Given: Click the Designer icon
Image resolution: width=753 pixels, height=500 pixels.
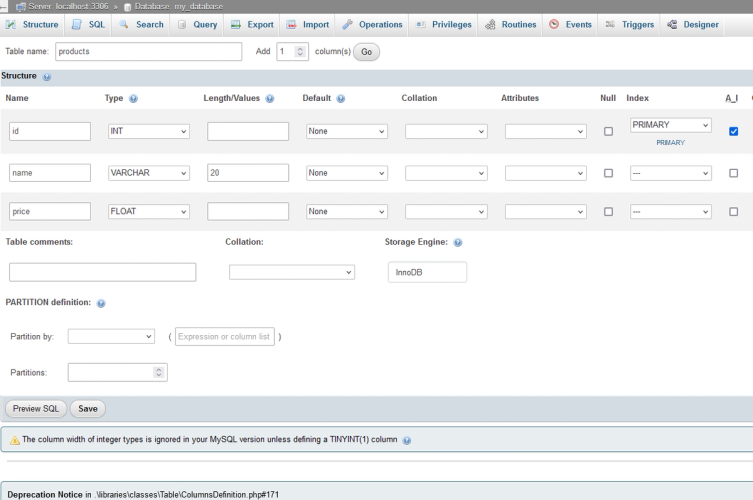Looking at the screenshot, I should (672, 24).
